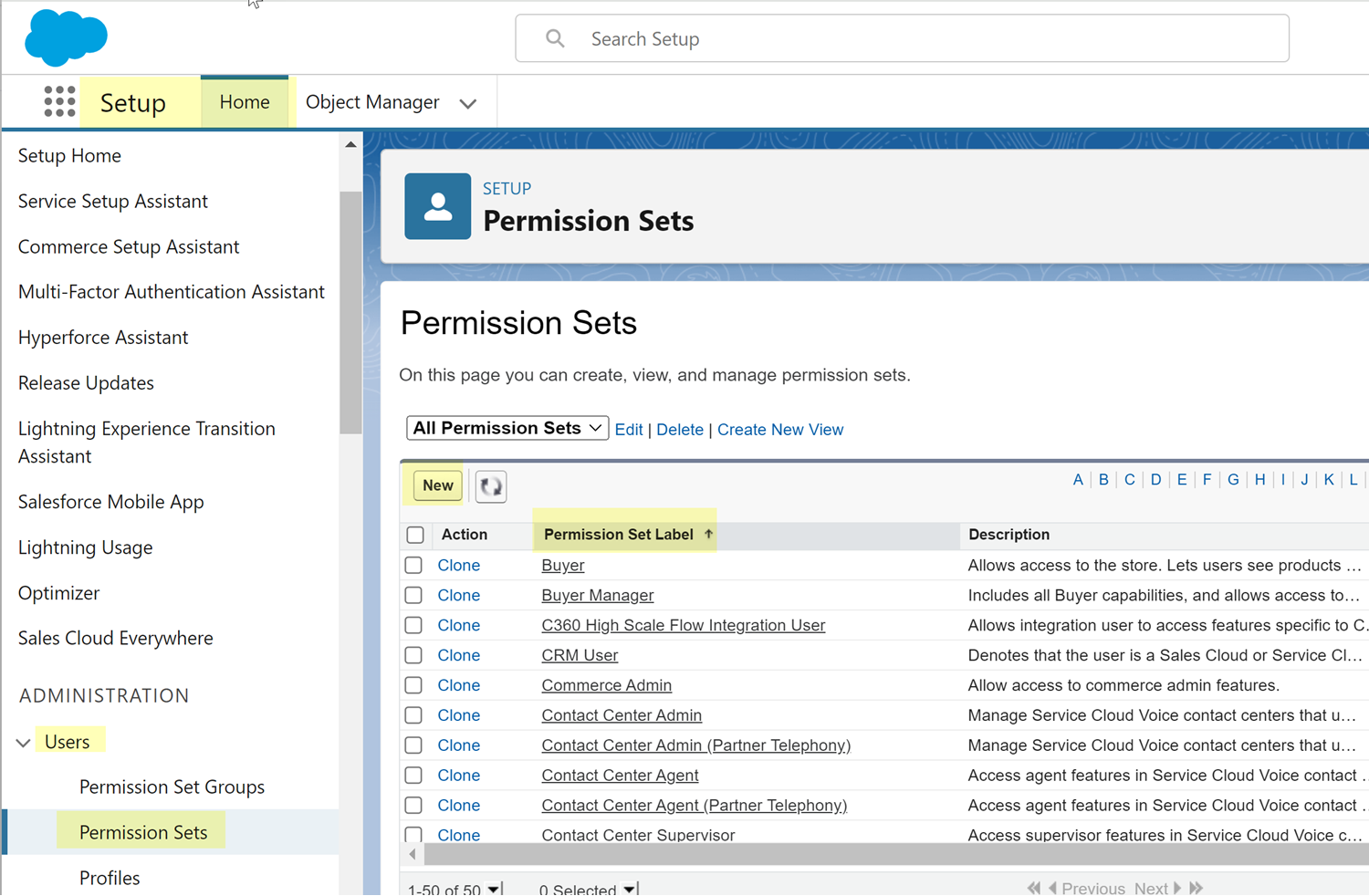This screenshot has width=1369, height=896.
Task: Tick the select-all checkbox in table header
Action: click(x=415, y=535)
